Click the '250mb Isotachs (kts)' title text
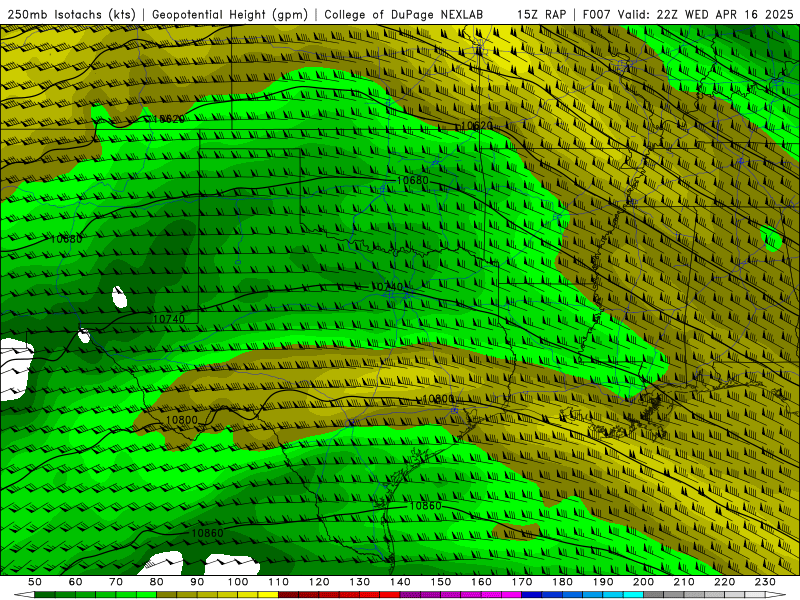Viewport: 800px width, 600px height. pyautogui.click(x=71, y=15)
